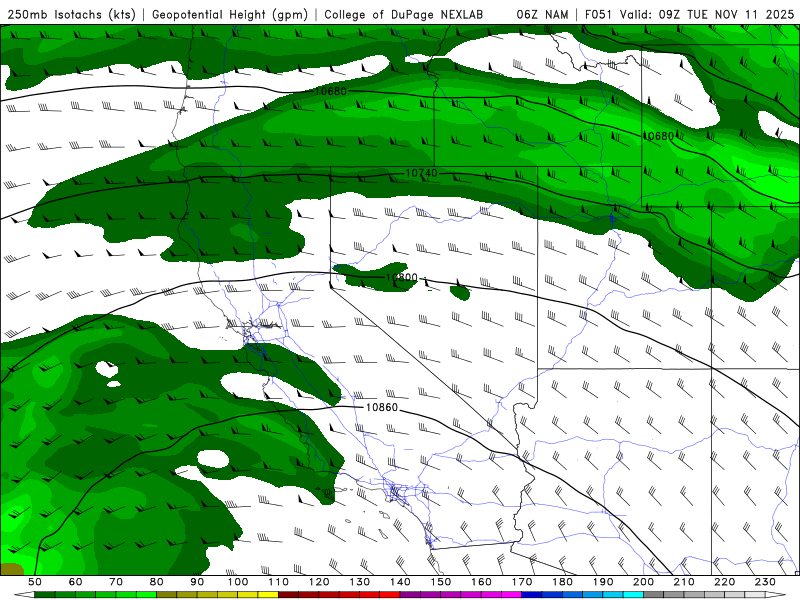This screenshot has height=600, width=800.
Task: Click the 220 value on the color scale
Action: point(724,582)
